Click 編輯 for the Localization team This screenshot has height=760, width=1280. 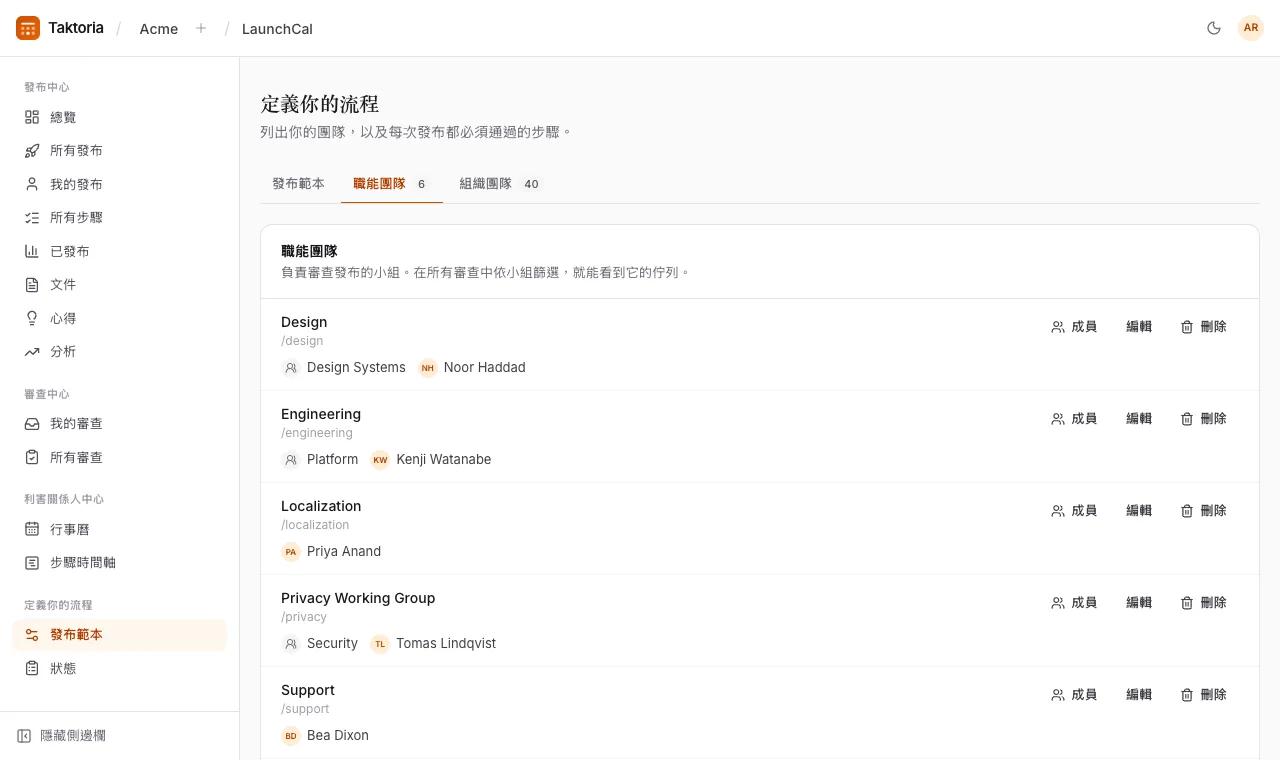coord(1139,511)
